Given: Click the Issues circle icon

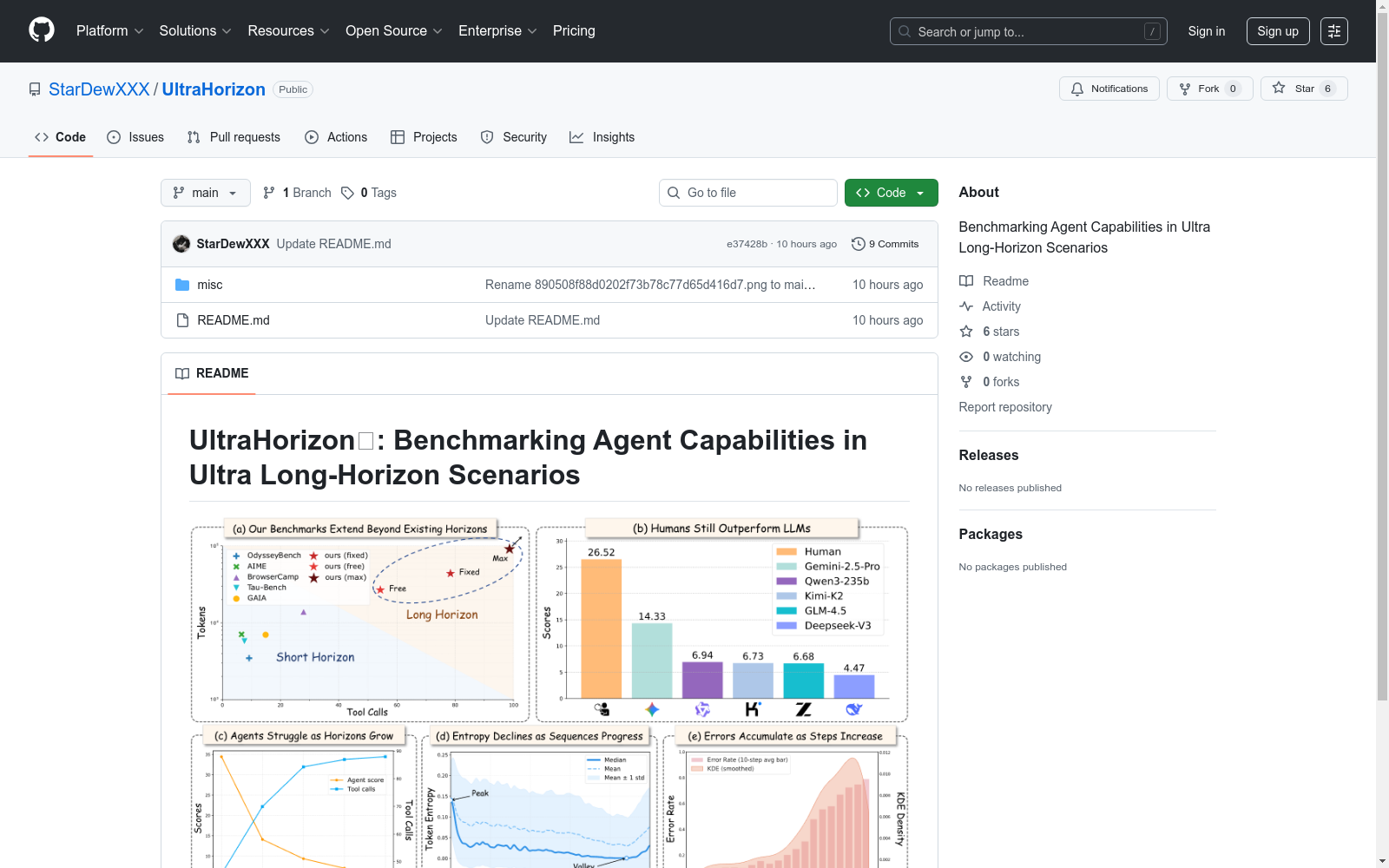Looking at the screenshot, I should [114, 137].
